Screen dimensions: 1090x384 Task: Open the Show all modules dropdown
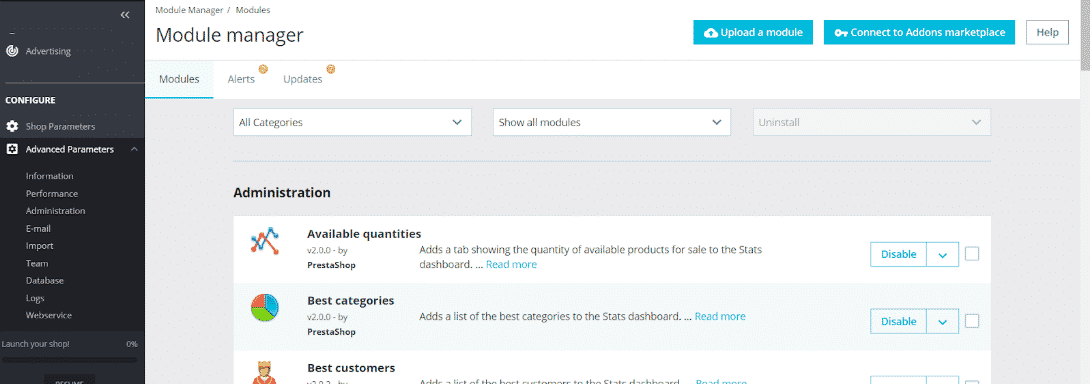(612, 122)
